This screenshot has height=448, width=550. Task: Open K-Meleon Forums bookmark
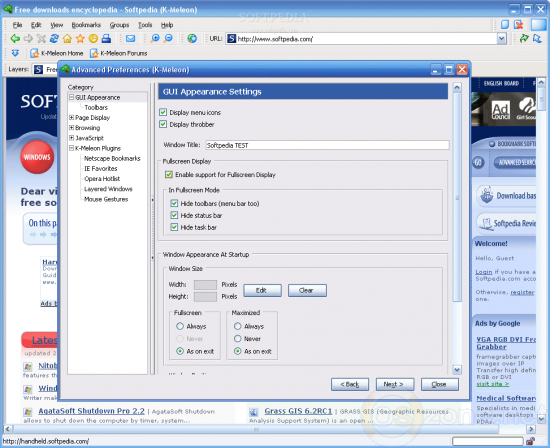coord(118,53)
